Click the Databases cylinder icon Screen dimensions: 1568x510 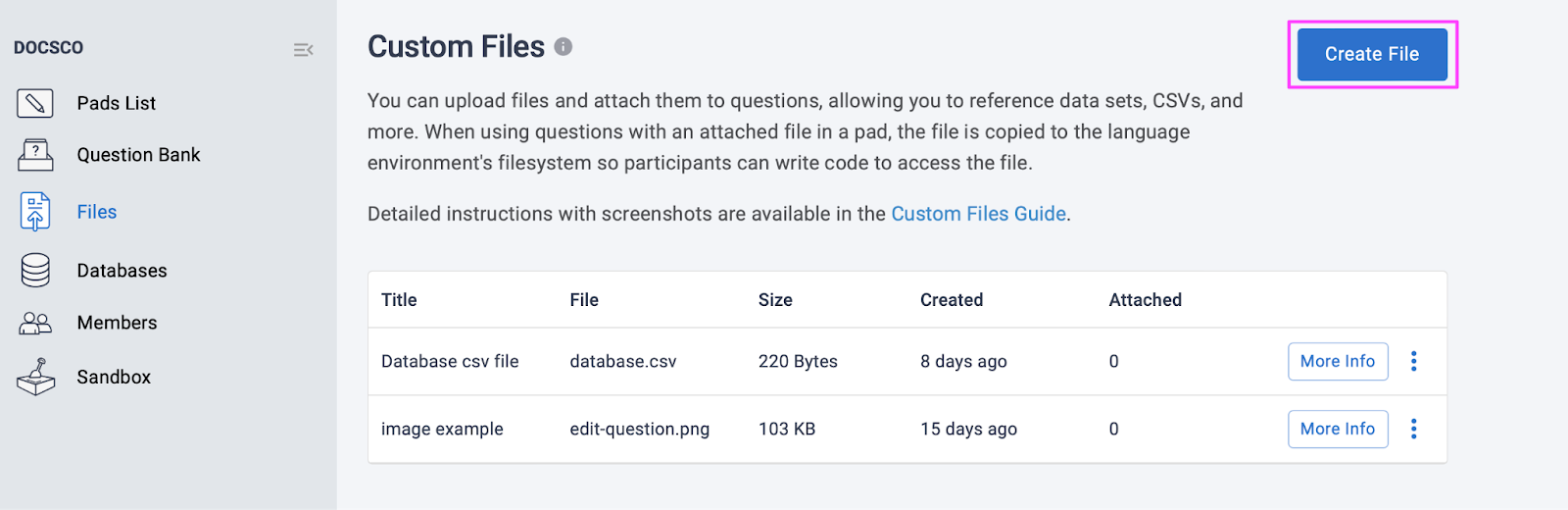(35, 271)
